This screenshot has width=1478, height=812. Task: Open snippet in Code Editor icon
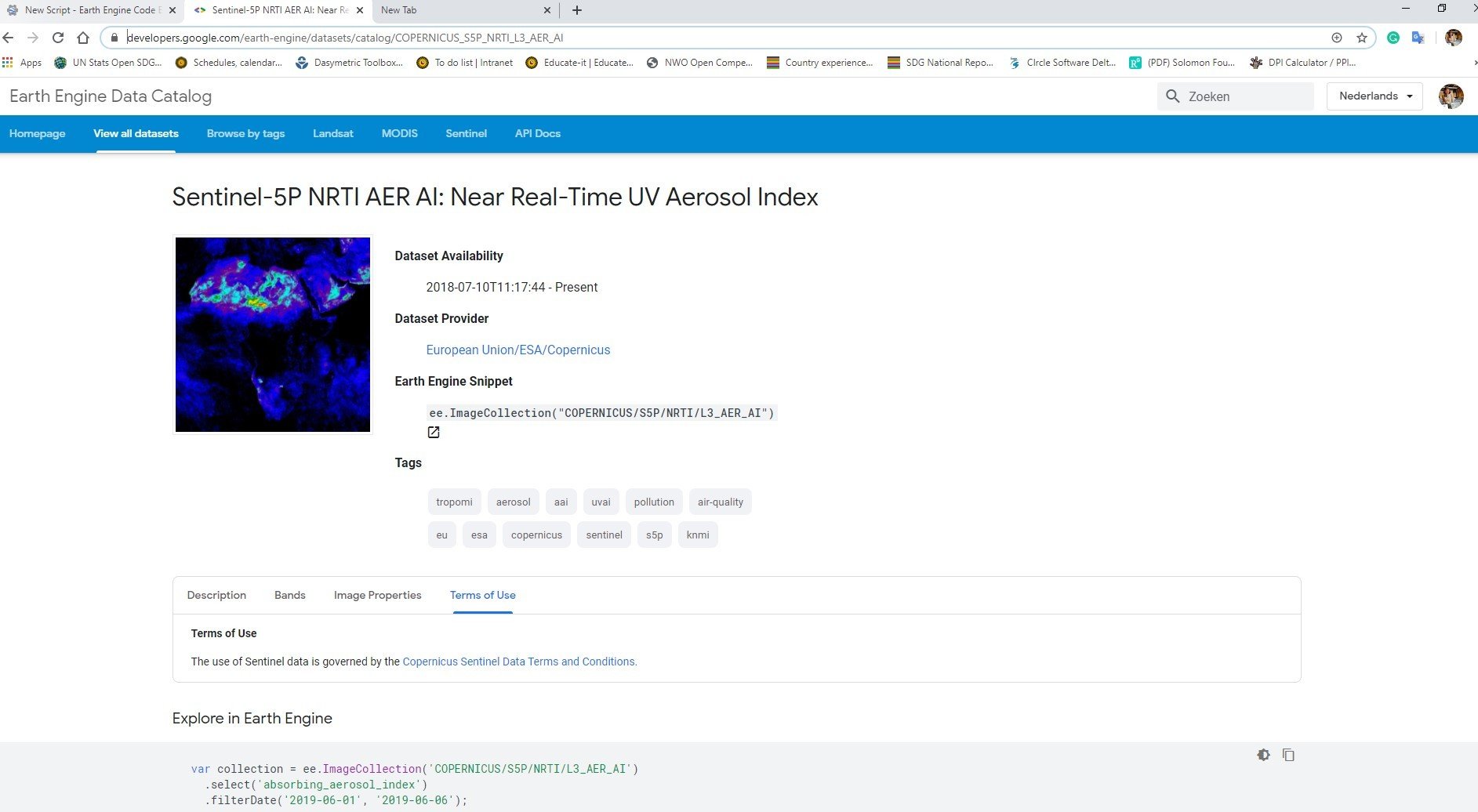(x=434, y=432)
